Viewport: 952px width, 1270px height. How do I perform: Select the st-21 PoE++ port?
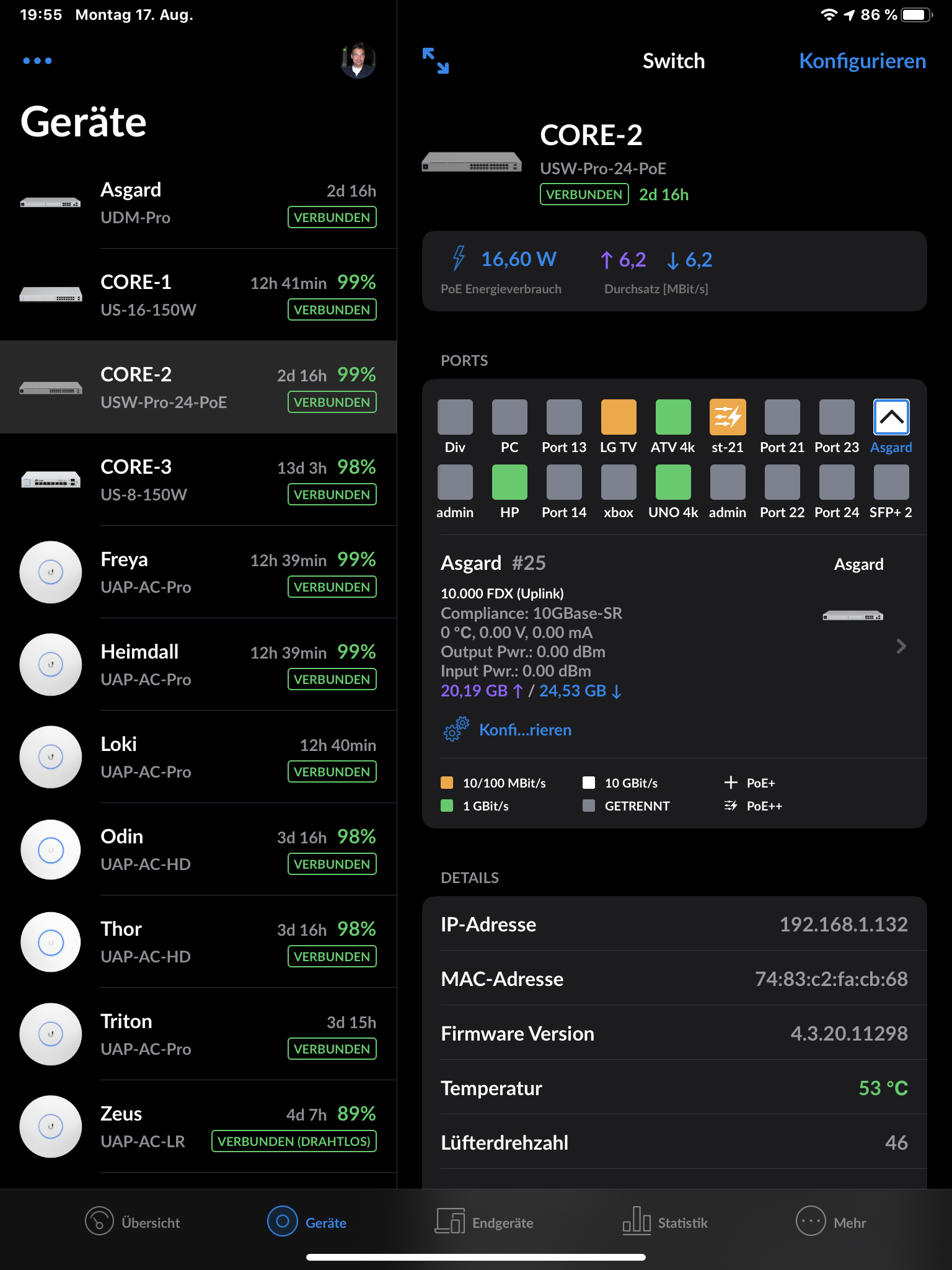(728, 417)
